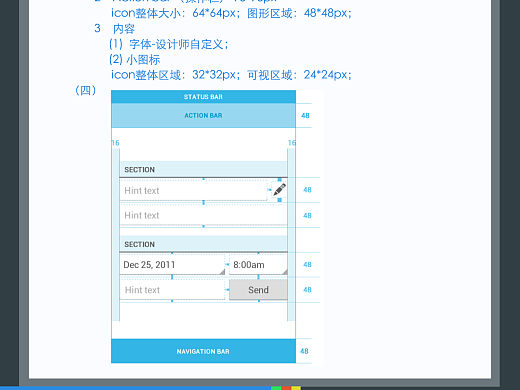Click the heading '3 内容'
The image size is (520, 390).
pos(114,29)
